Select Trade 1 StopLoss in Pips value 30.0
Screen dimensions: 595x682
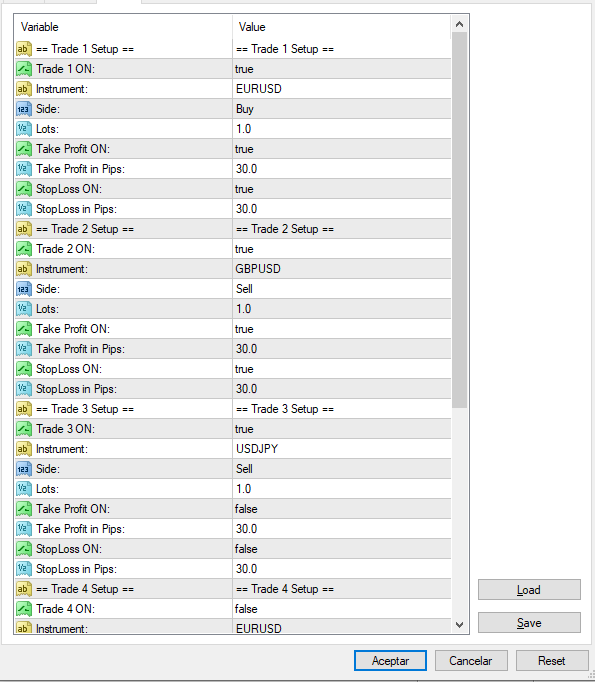coord(342,209)
